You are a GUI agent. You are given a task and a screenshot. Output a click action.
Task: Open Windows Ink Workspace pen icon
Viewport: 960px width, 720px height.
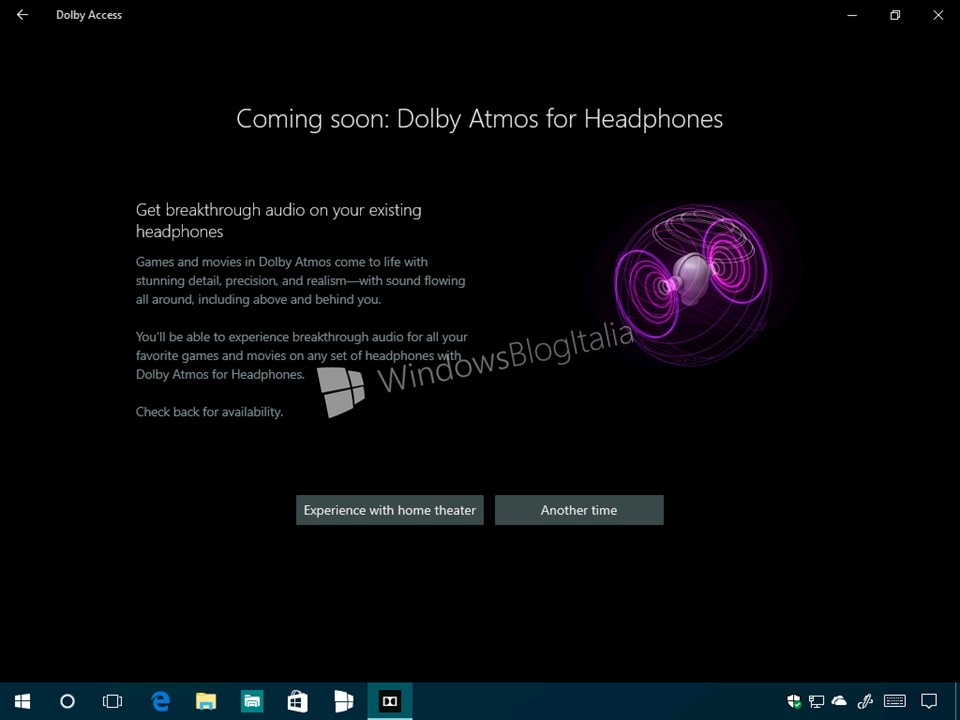(865, 701)
